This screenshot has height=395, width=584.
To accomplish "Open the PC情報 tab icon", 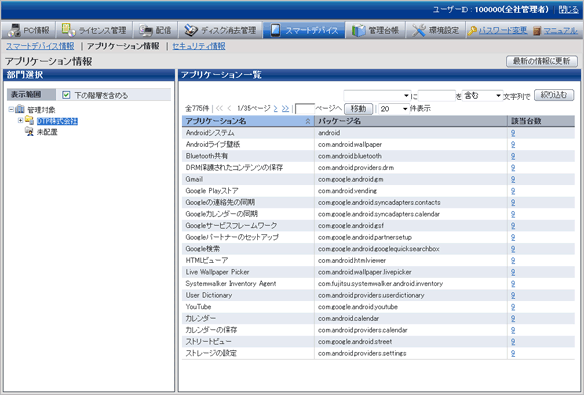I will 14,30.
